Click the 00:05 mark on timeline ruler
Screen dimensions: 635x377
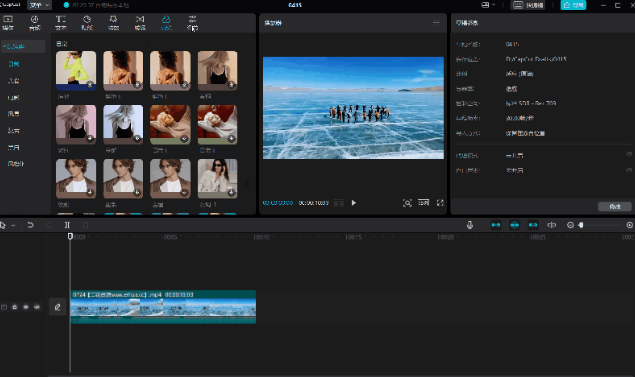(170, 237)
